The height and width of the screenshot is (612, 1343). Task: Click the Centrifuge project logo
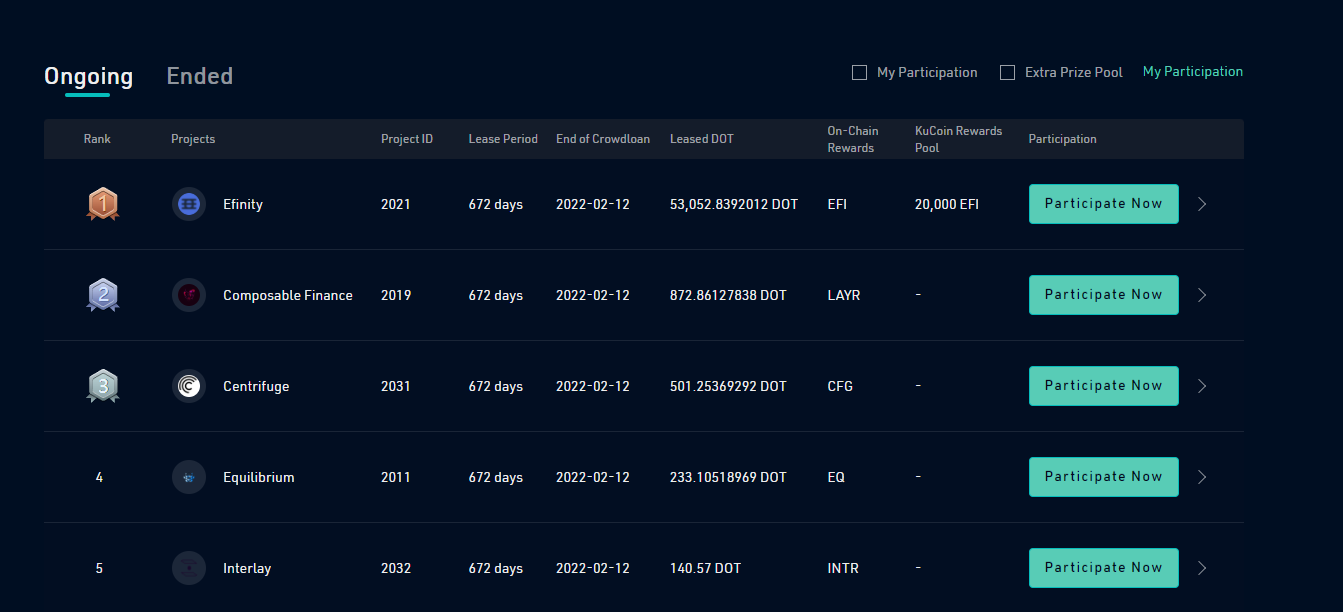pos(189,386)
